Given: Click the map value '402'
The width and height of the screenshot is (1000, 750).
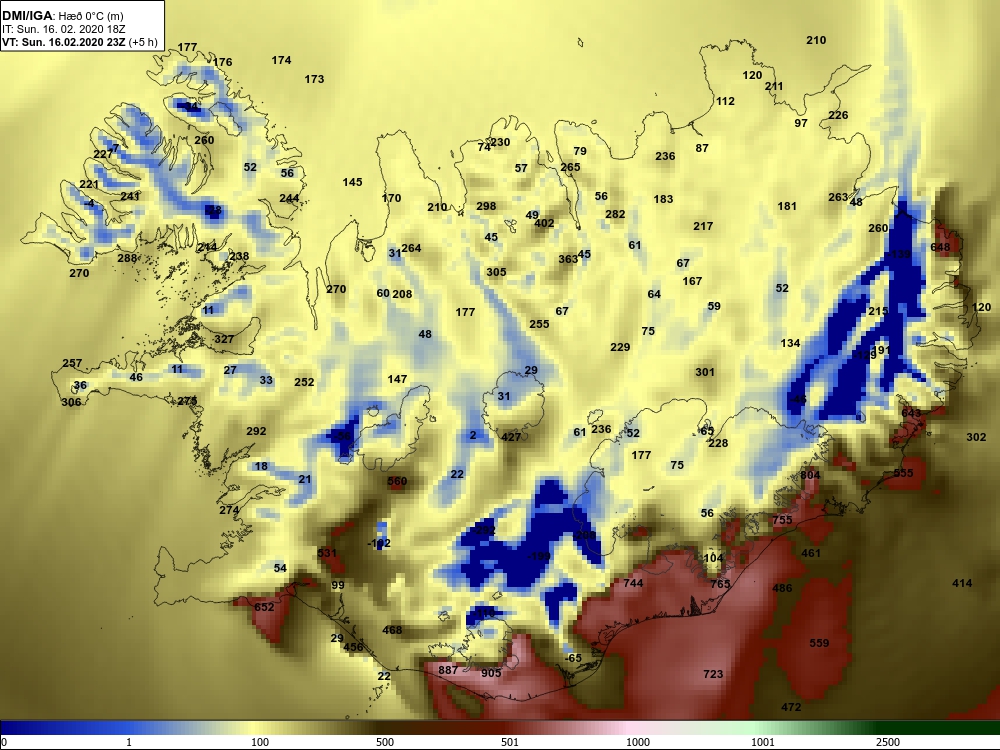Looking at the screenshot, I should tap(544, 224).
